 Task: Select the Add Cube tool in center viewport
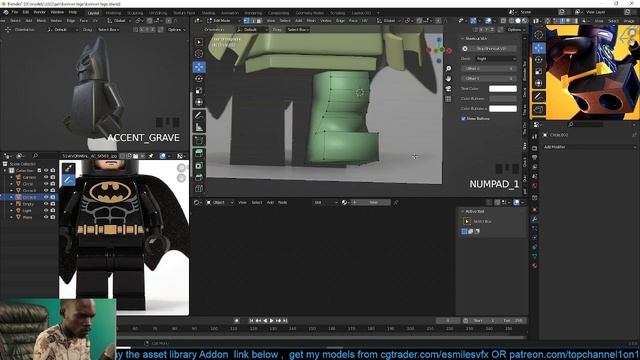click(x=199, y=141)
